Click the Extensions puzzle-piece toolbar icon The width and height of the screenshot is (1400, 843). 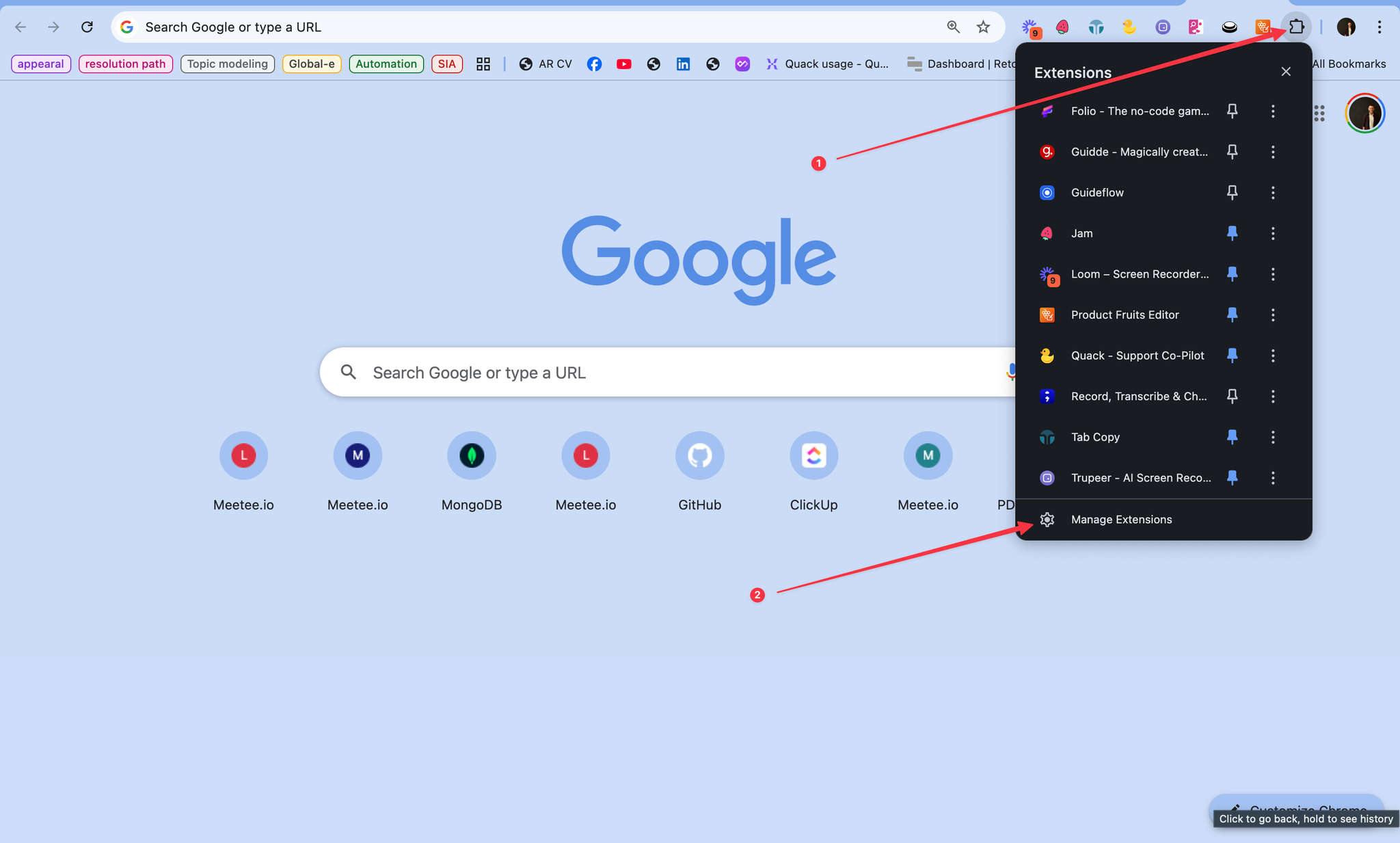click(x=1296, y=27)
